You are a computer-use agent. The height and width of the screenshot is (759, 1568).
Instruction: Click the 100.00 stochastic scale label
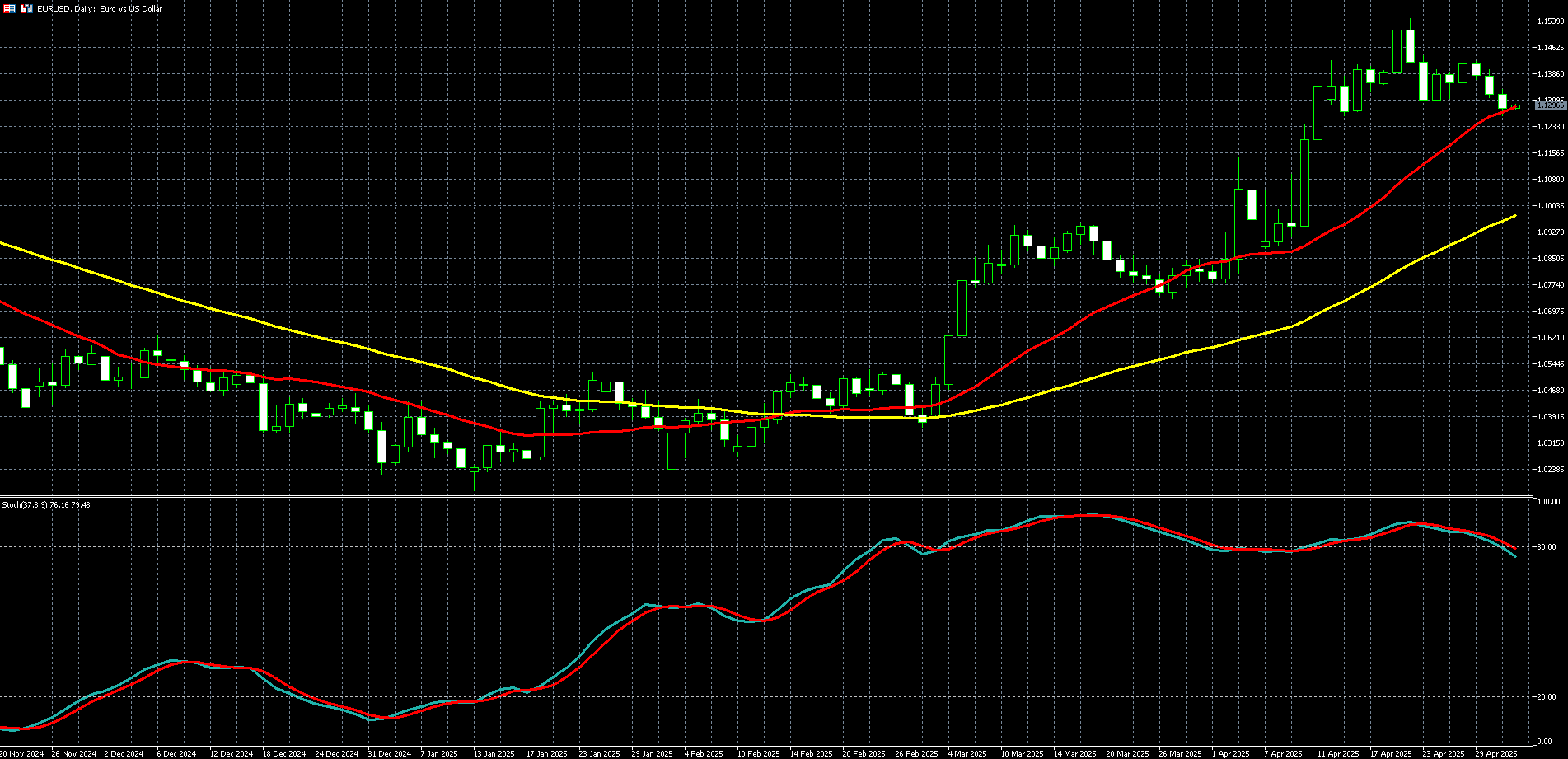click(1549, 501)
